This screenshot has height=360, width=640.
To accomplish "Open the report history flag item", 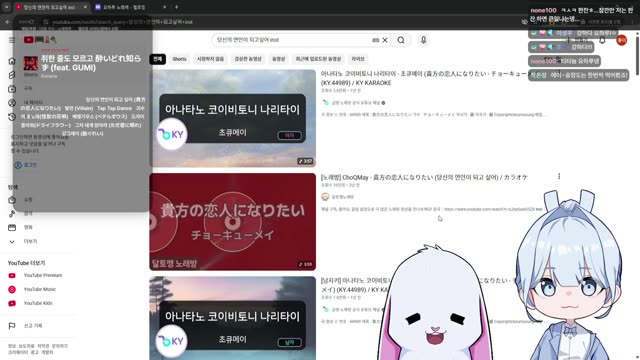I will point(25,326).
